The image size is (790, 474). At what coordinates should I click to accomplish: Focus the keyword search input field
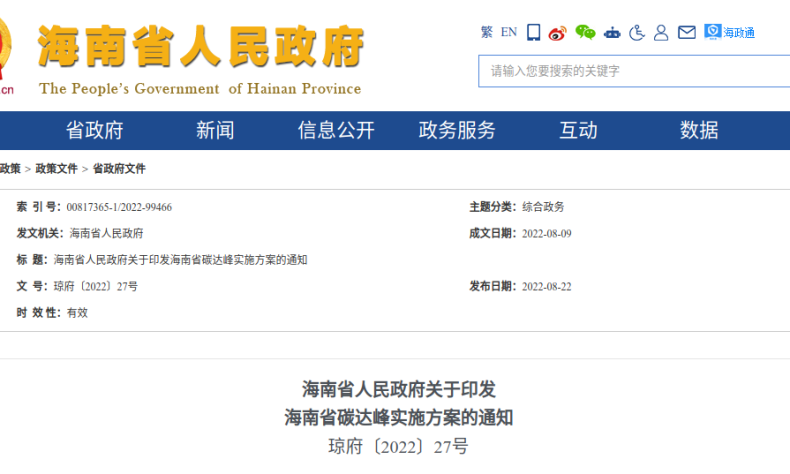pyautogui.click(x=634, y=71)
